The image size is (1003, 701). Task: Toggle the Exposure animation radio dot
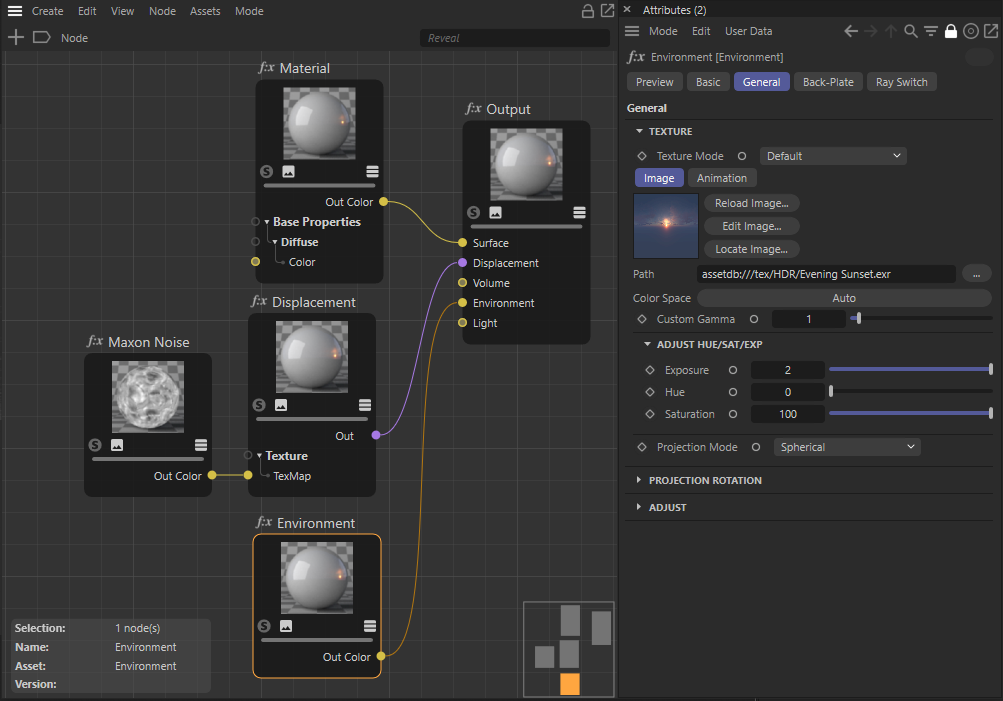click(733, 370)
